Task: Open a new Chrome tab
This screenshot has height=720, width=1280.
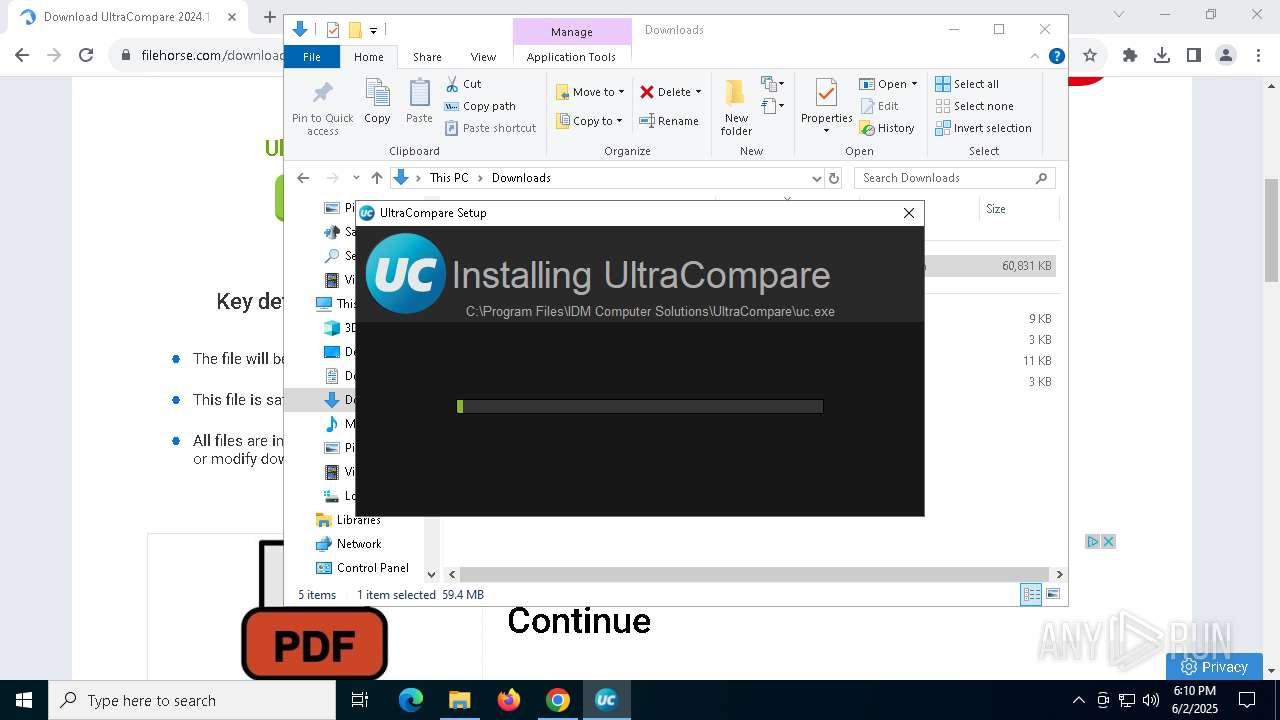Action: [269, 17]
